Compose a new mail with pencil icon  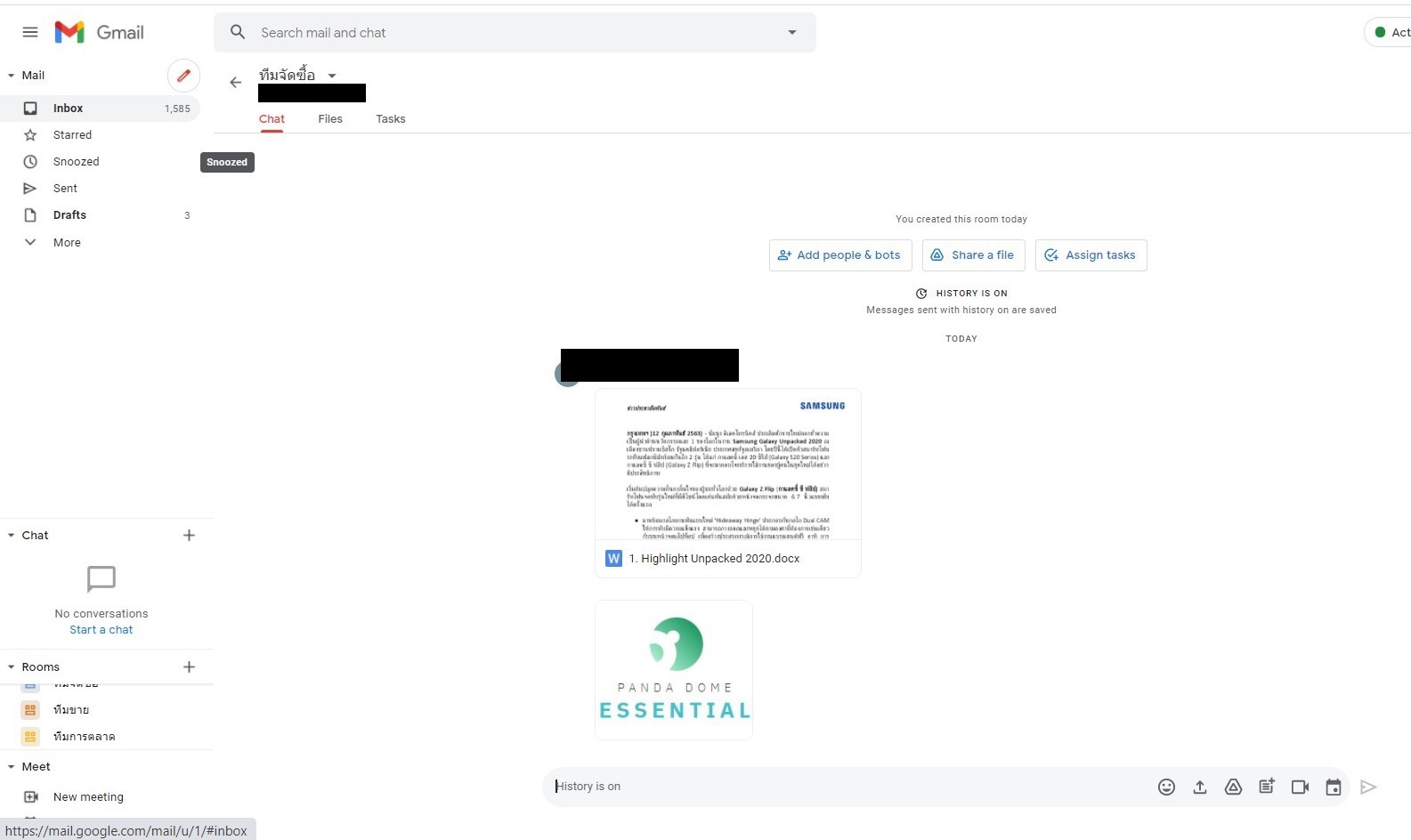[183, 76]
